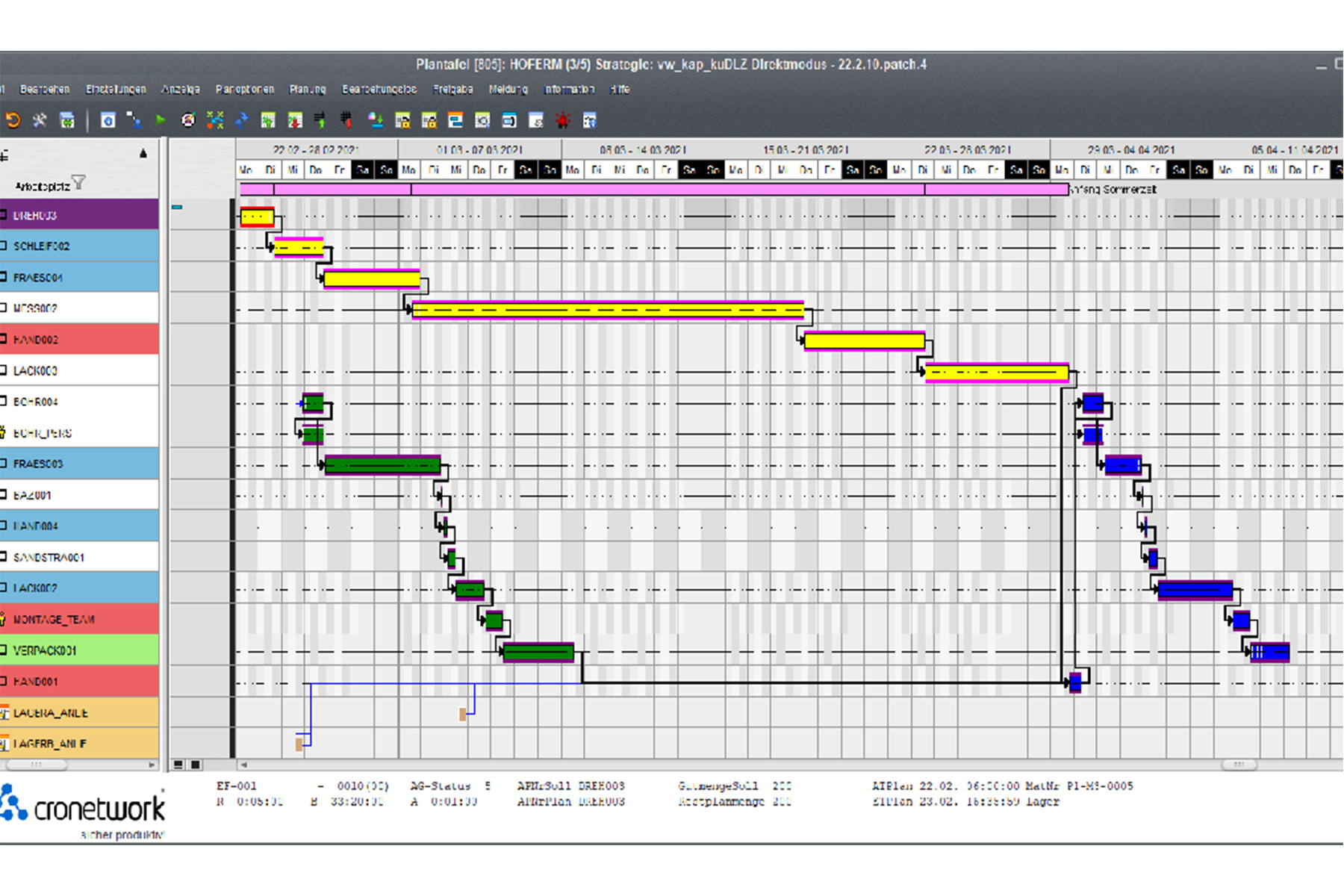Image resolution: width=1344 pixels, height=896 pixels.
Task: Open the Planung menu
Action: (x=308, y=89)
